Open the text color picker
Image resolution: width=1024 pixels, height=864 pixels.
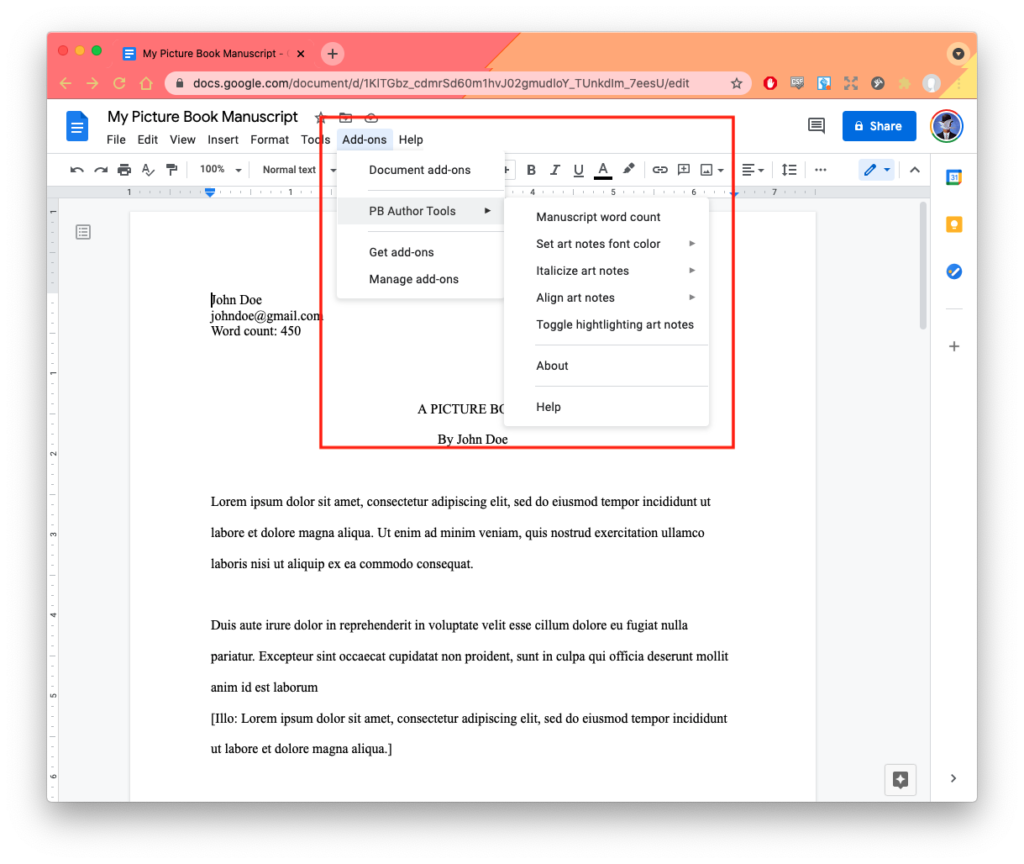602,169
